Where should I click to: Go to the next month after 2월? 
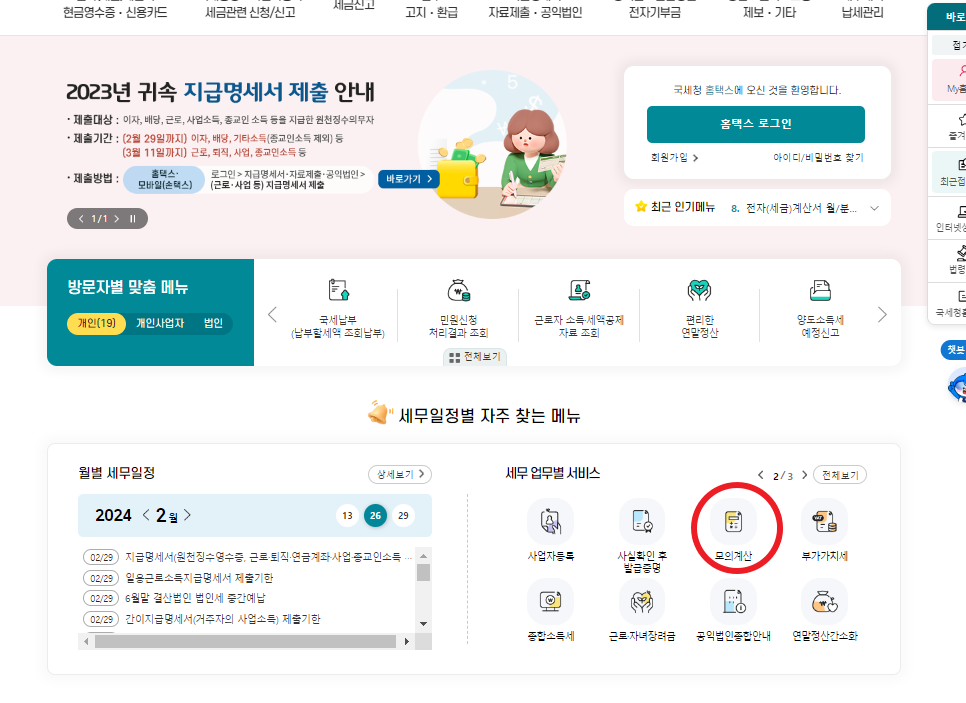click(187, 515)
